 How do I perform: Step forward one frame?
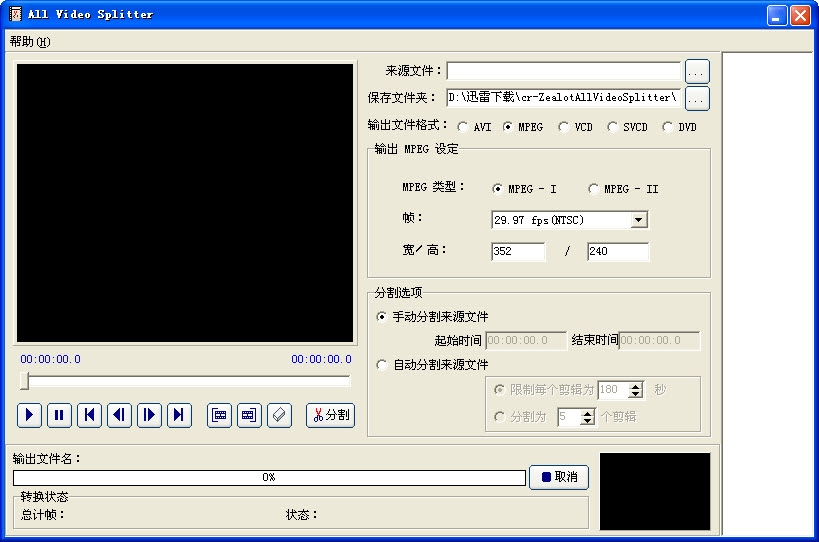click(149, 415)
